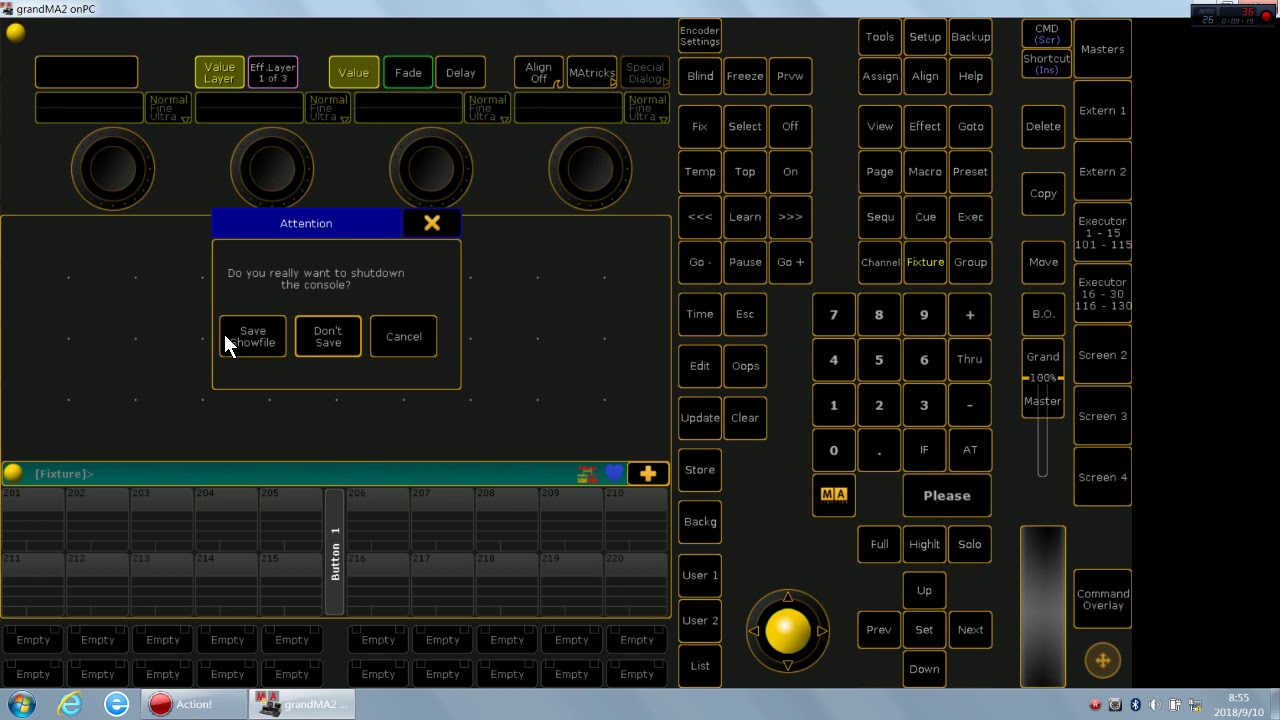The image size is (1280, 720).
Task: Click Save Showfile in the Attention dialog
Action: [x=253, y=337]
